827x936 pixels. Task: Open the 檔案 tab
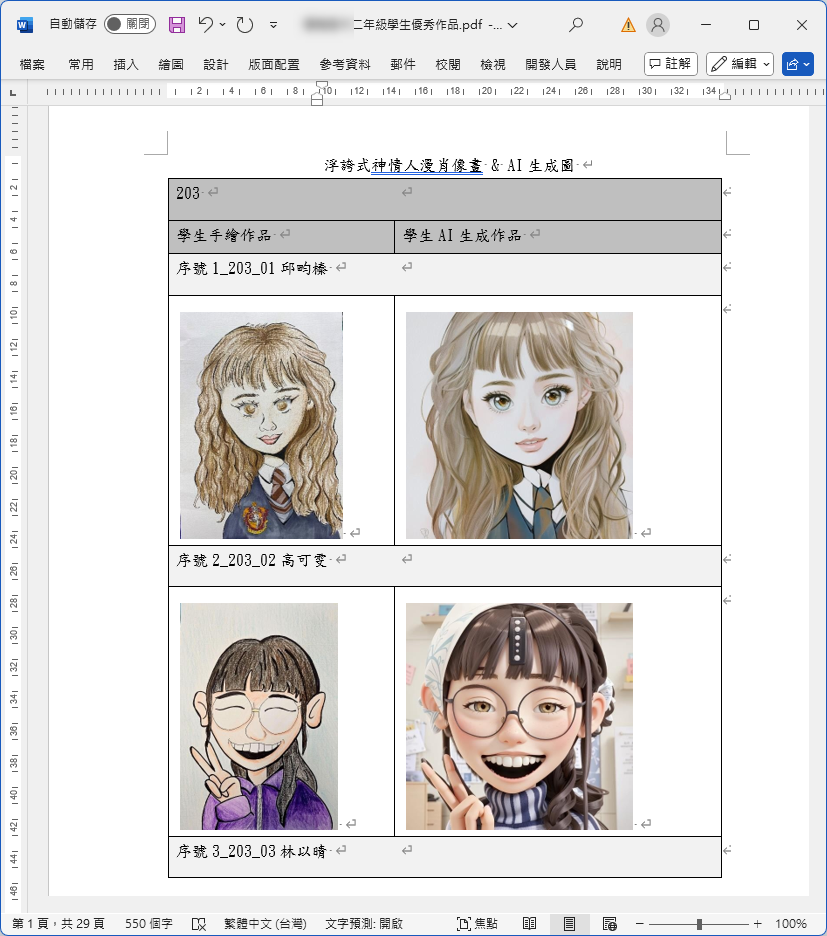pos(32,64)
